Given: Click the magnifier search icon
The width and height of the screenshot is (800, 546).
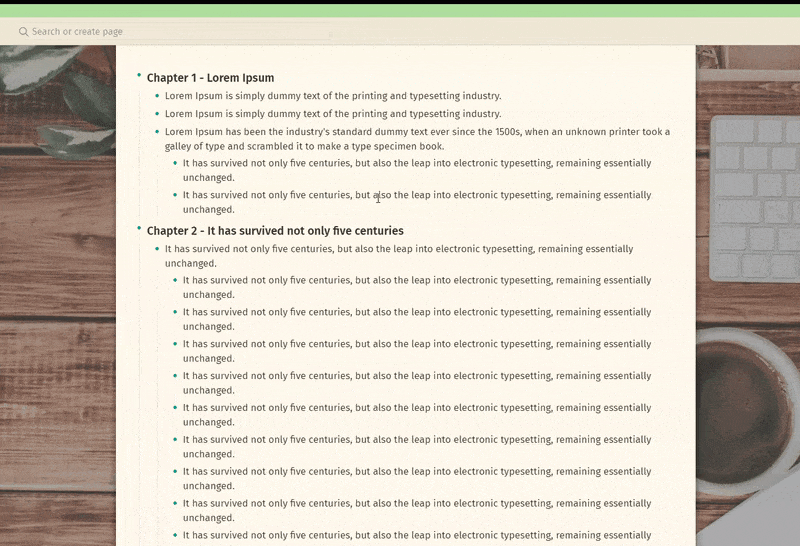Looking at the screenshot, I should [23, 32].
